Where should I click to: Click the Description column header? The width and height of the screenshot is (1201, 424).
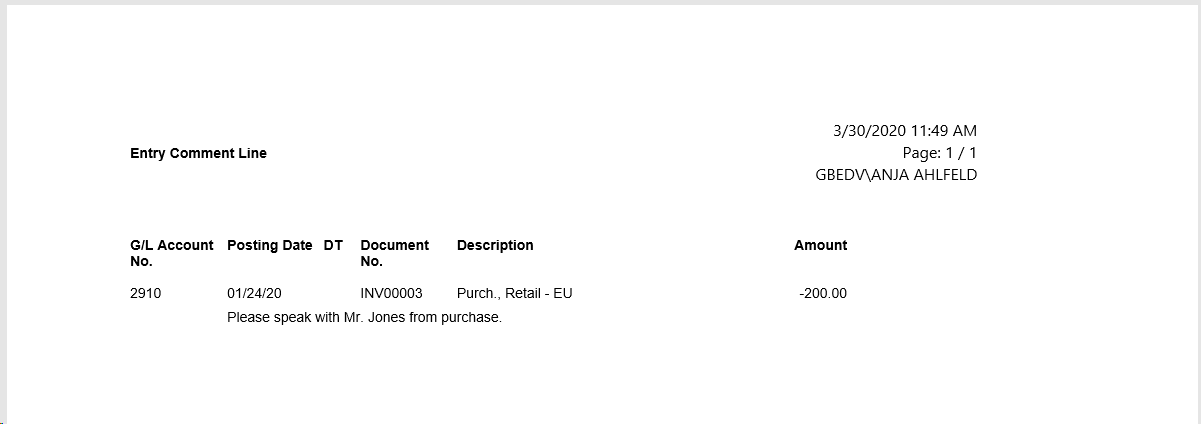pos(495,245)
